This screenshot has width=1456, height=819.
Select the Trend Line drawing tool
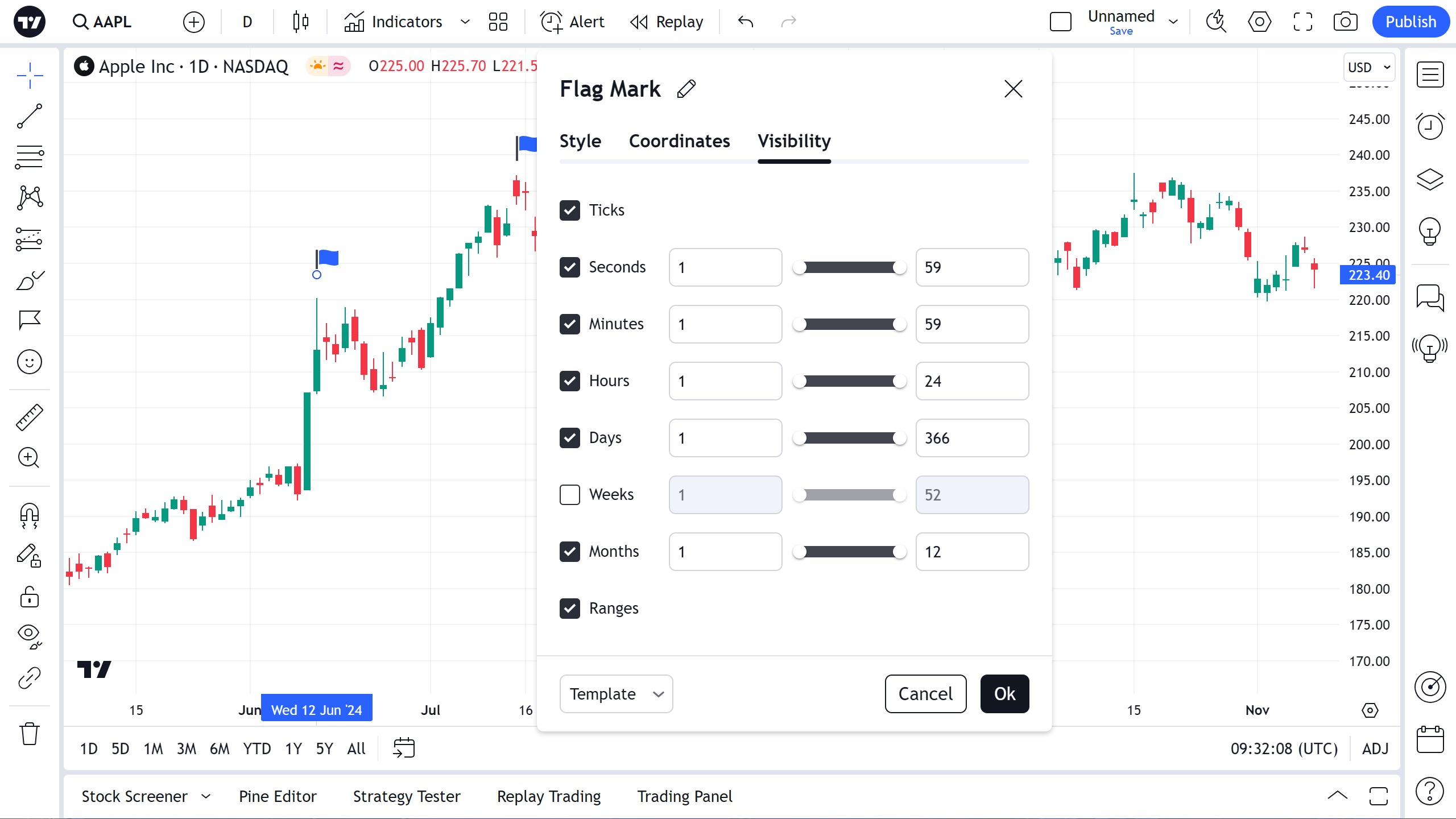pyautogui.click(x=30, y=116)
